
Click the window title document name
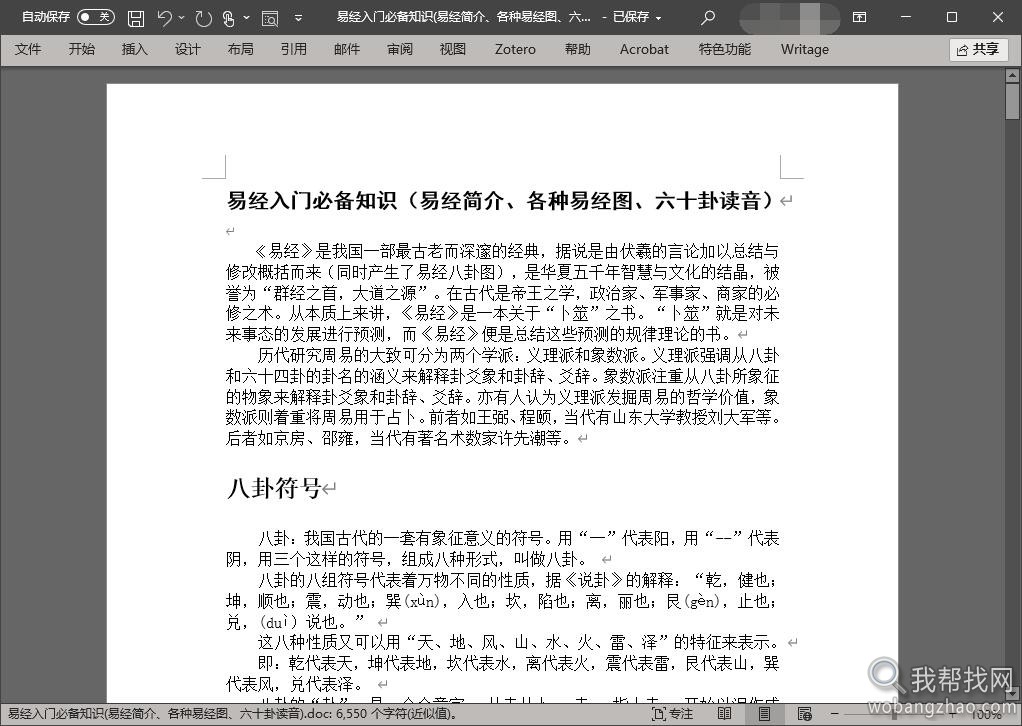coord(464,18)
